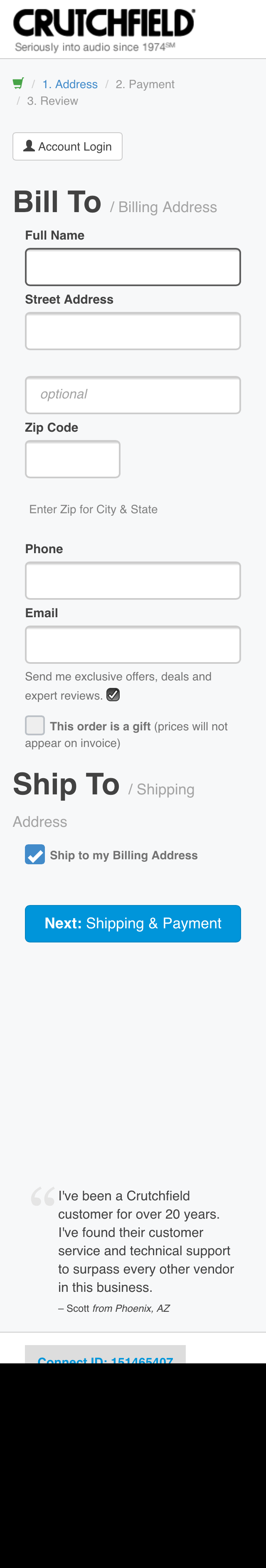Click the Zip Code input box

pos(72,459)
